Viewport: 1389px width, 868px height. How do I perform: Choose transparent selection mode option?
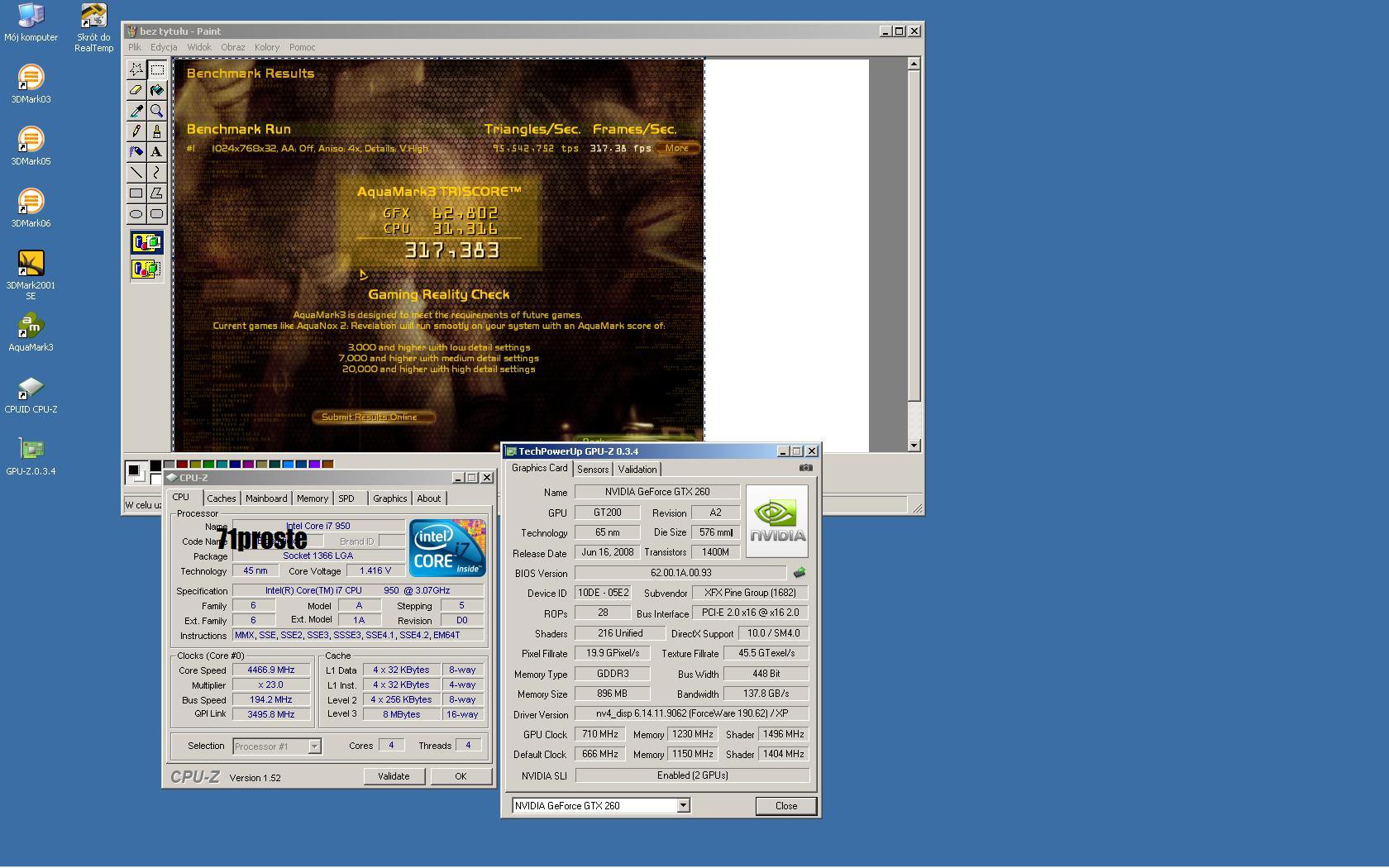pyautogui.click(x=146, y=269)
